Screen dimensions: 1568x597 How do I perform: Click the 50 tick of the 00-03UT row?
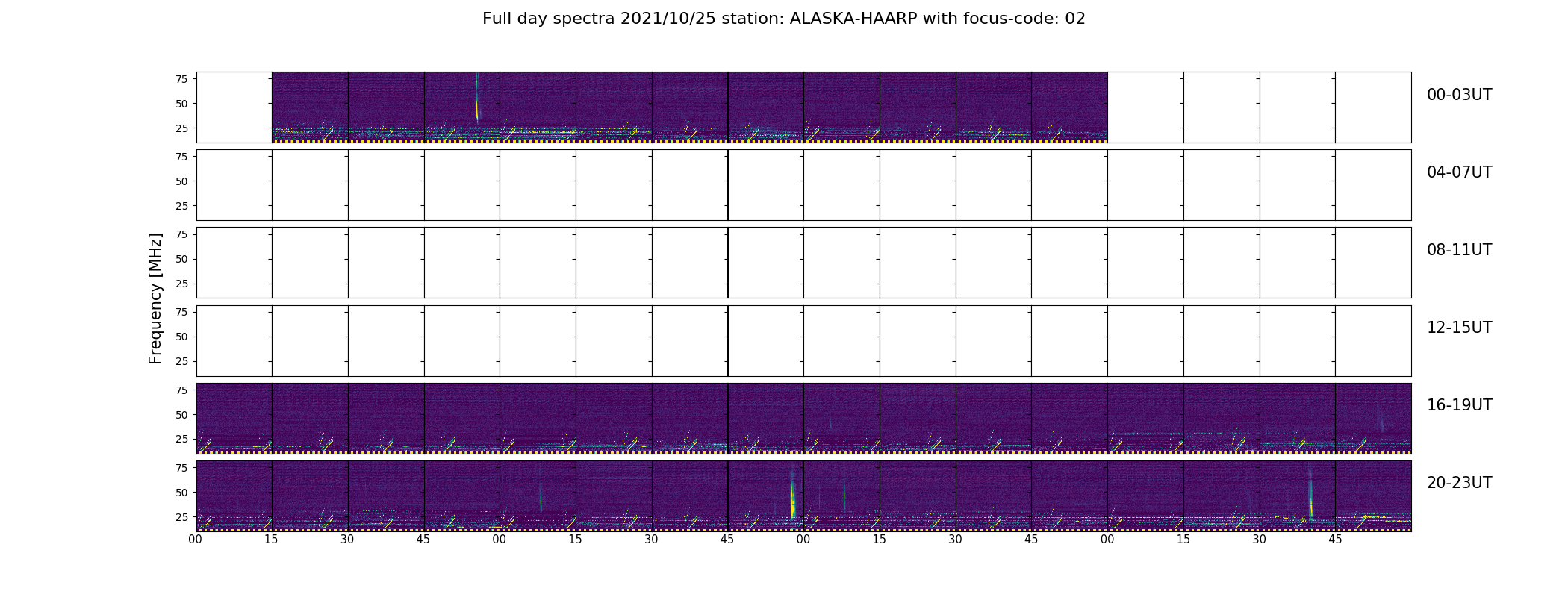[181, 104]
